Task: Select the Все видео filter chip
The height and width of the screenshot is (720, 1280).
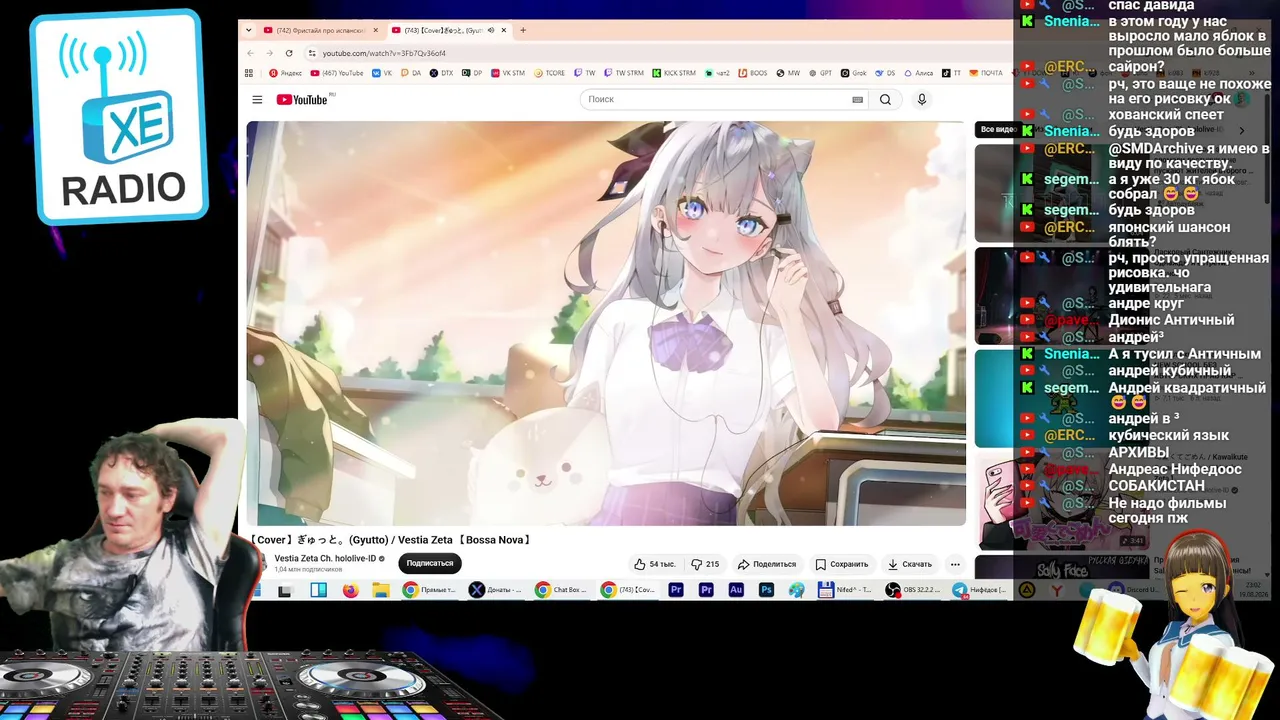Action: coord(997,129)
